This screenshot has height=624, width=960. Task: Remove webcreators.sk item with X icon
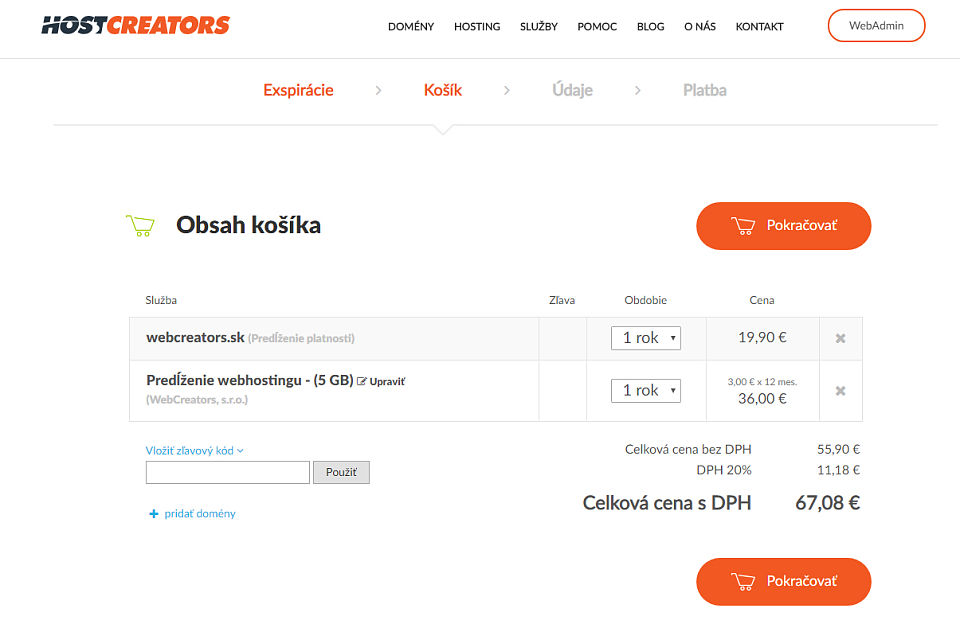pyautogui.click(x=840, y=338)
